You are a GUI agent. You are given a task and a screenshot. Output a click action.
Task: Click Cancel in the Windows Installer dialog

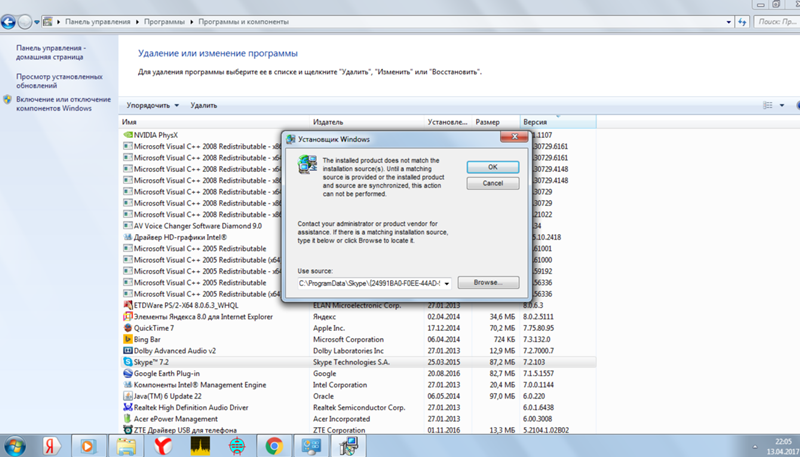tap(493, 183)
